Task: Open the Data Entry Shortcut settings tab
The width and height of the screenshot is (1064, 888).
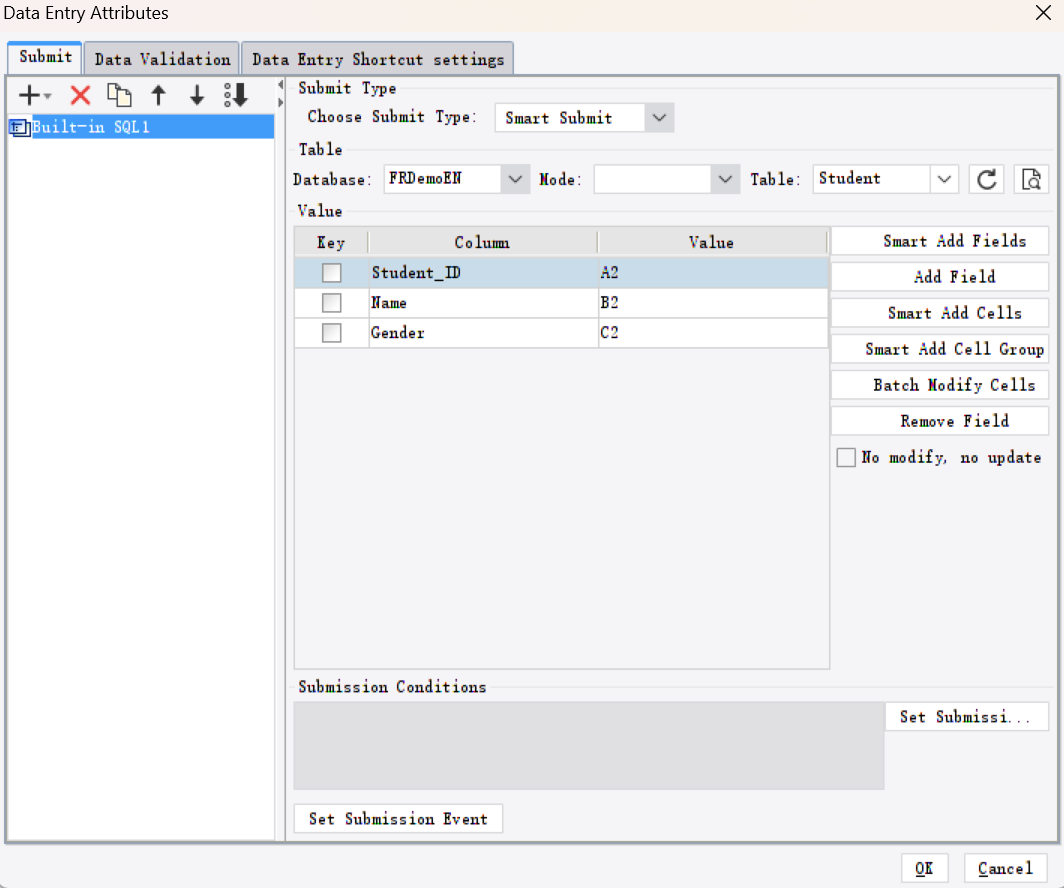Action: pos(377,58)
